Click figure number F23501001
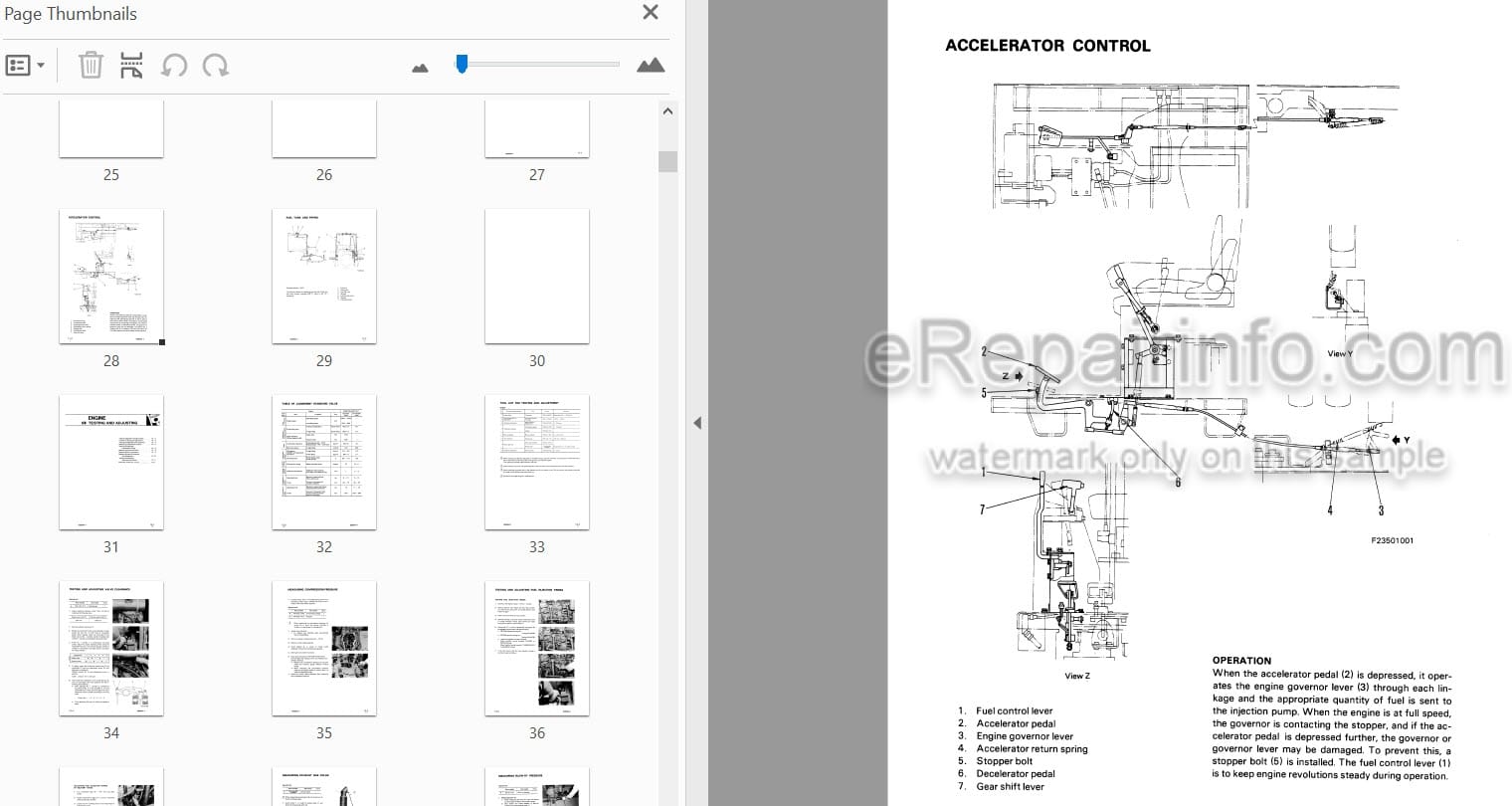This screenshot has height=806, width=1512. pyautogui.click(x=1392, y=540)
